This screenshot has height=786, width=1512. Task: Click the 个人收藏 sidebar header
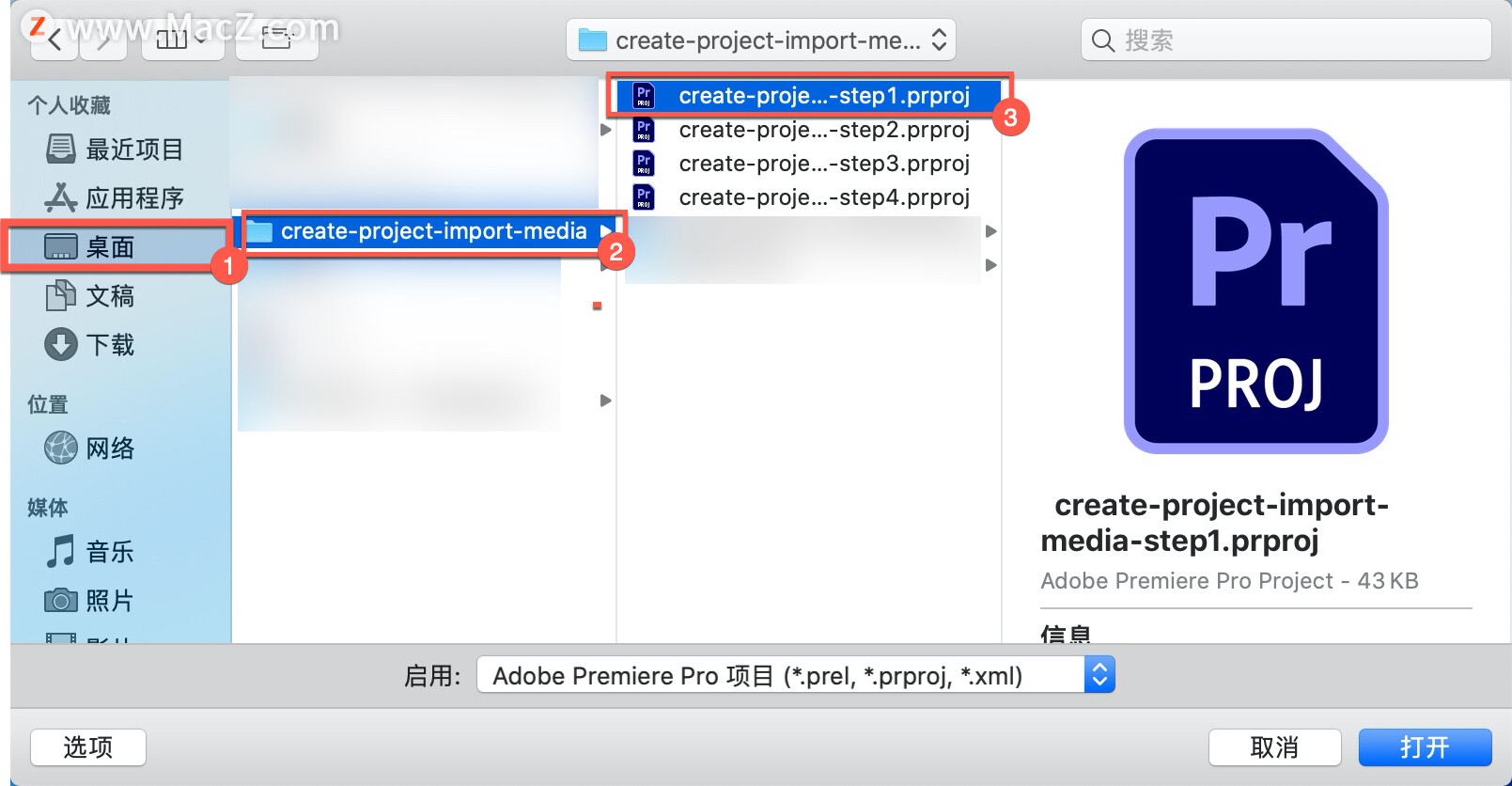point(70,105)
